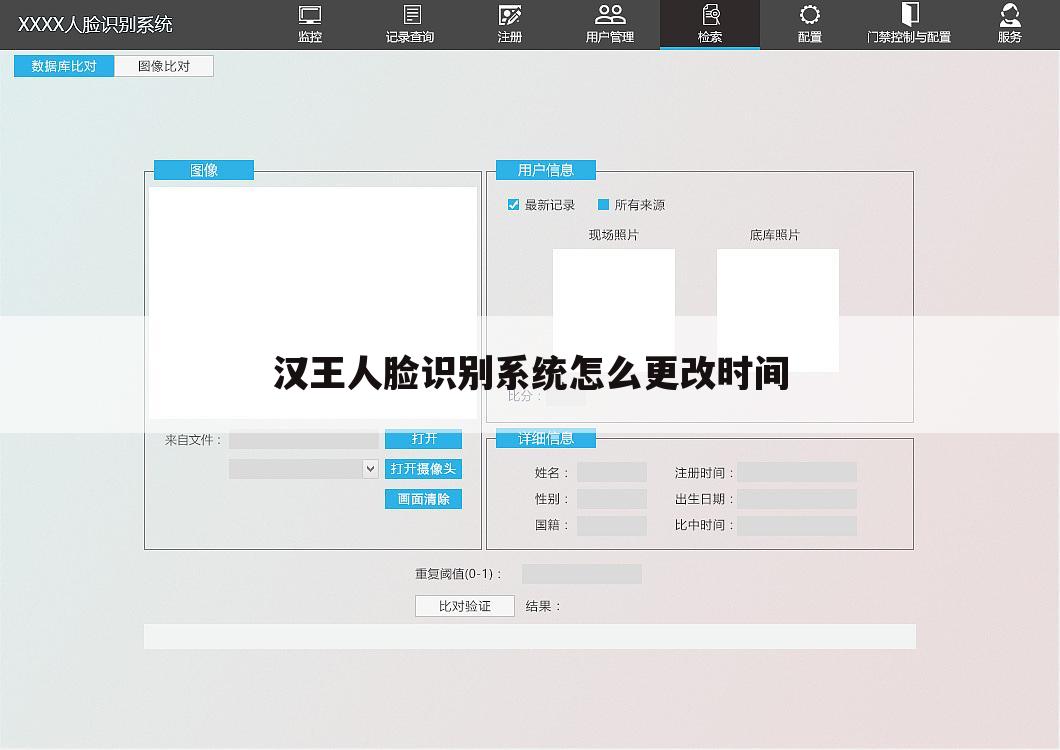Screen dimensions: 1060x750
Task: Click the 来自文件 path input field
Action: pyautogui.click(x=304, y=440)
